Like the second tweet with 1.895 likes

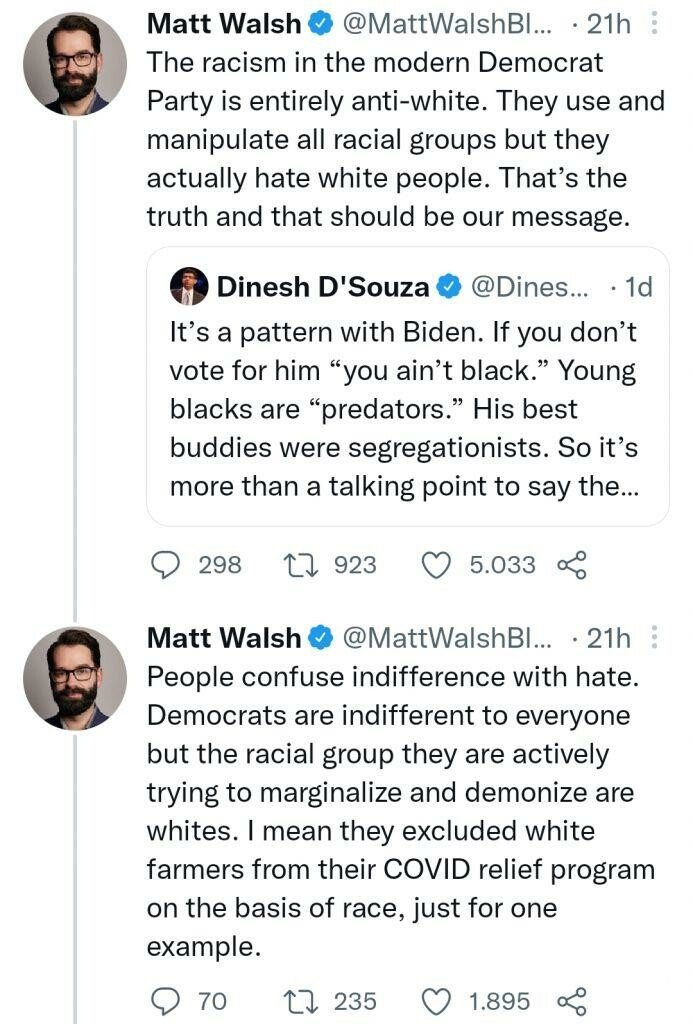coord(435,1000)
